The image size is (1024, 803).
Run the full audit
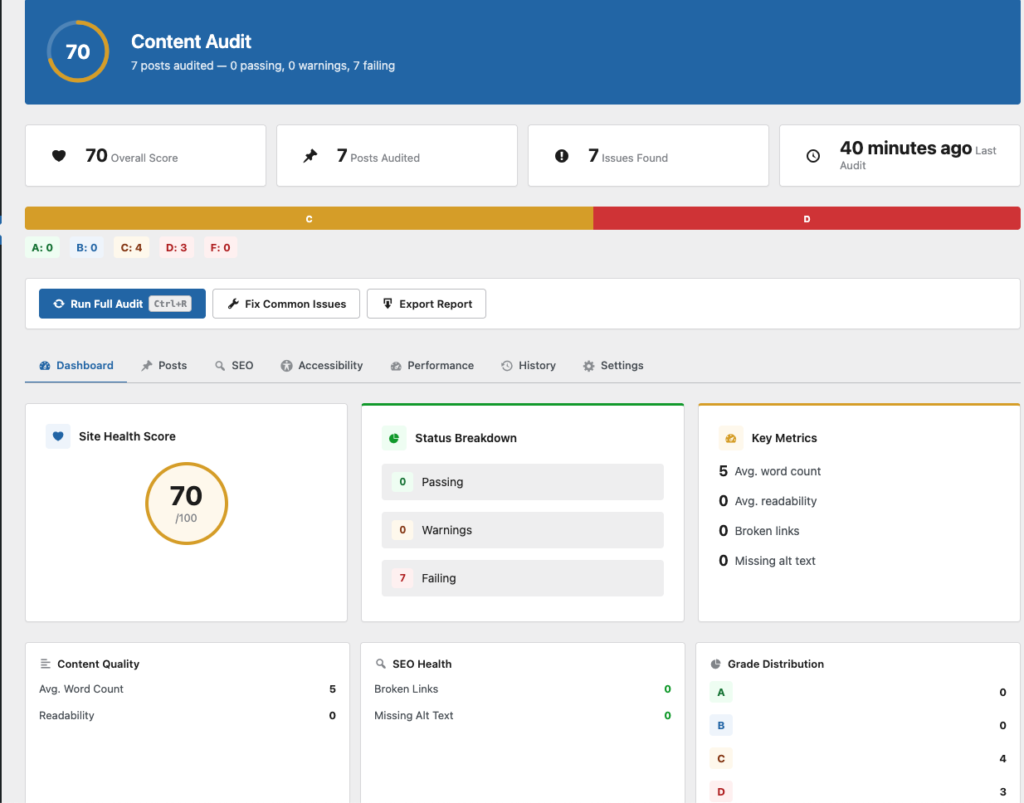(x=122, y=304)
